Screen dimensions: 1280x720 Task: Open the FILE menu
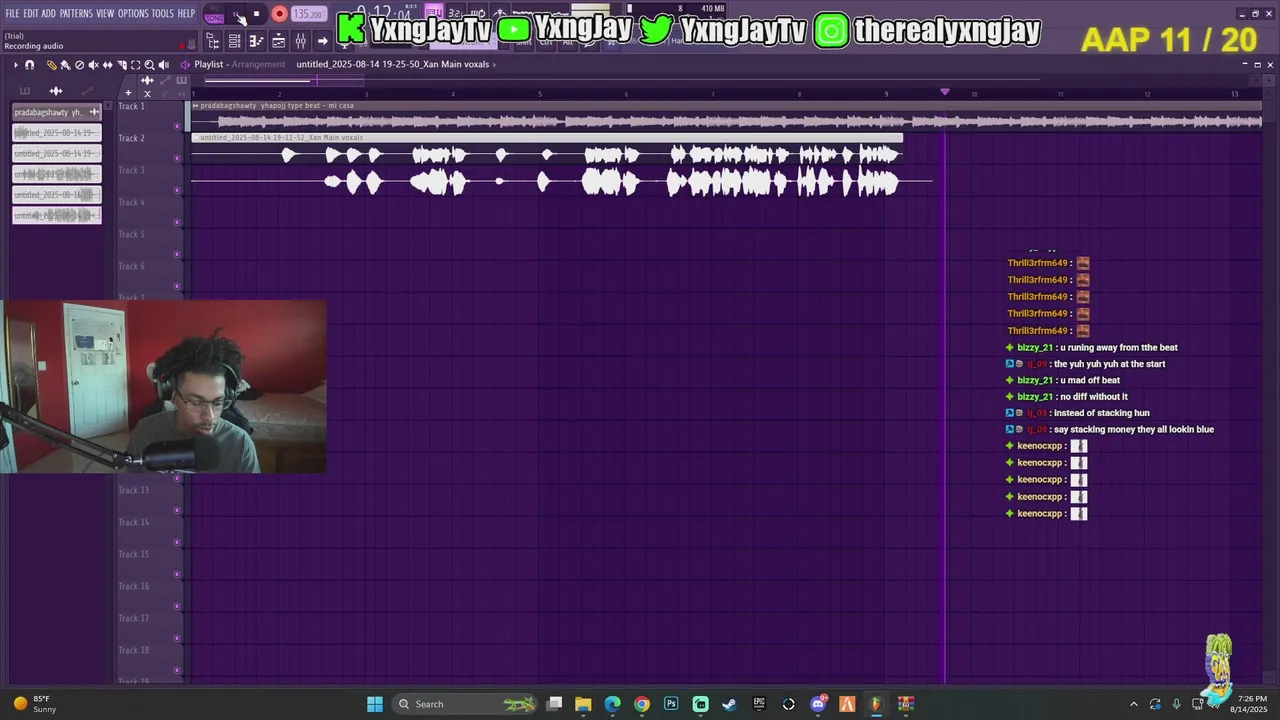(x=12, y=13)
